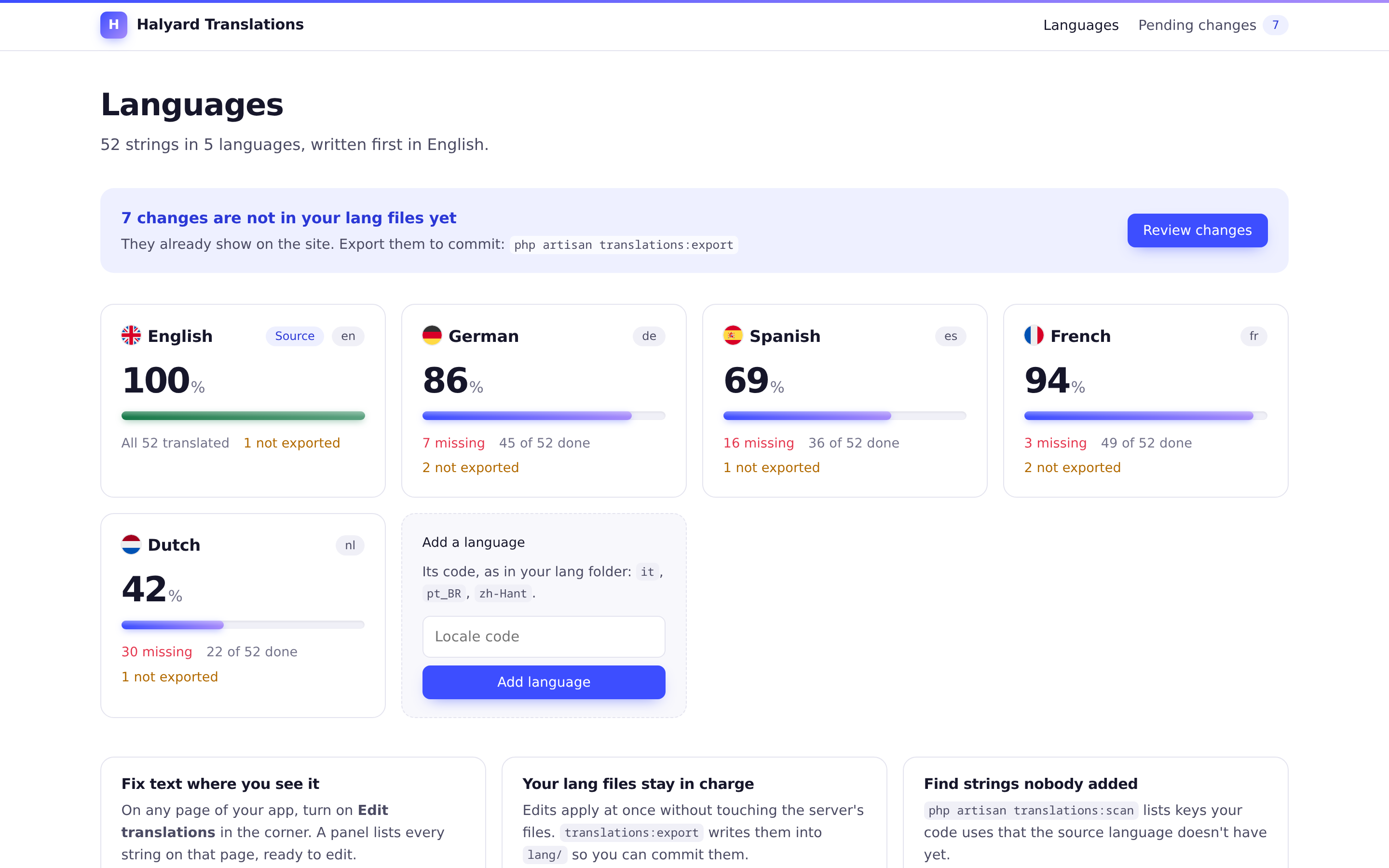1389x868 pixels.
Task: Click the Review changes button
Action: pos(1198,230)
